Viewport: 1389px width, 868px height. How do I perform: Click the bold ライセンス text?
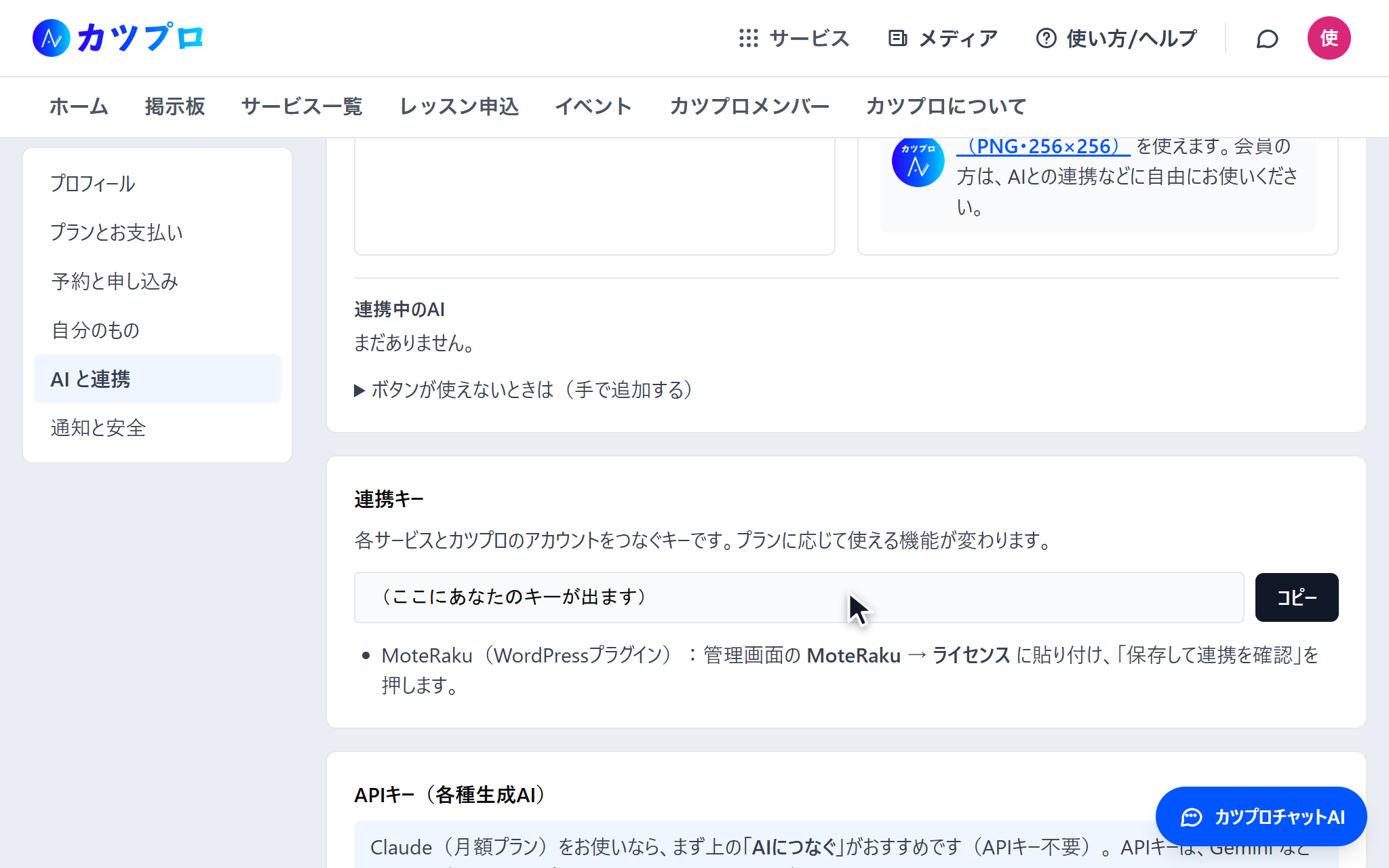point(971,655)
